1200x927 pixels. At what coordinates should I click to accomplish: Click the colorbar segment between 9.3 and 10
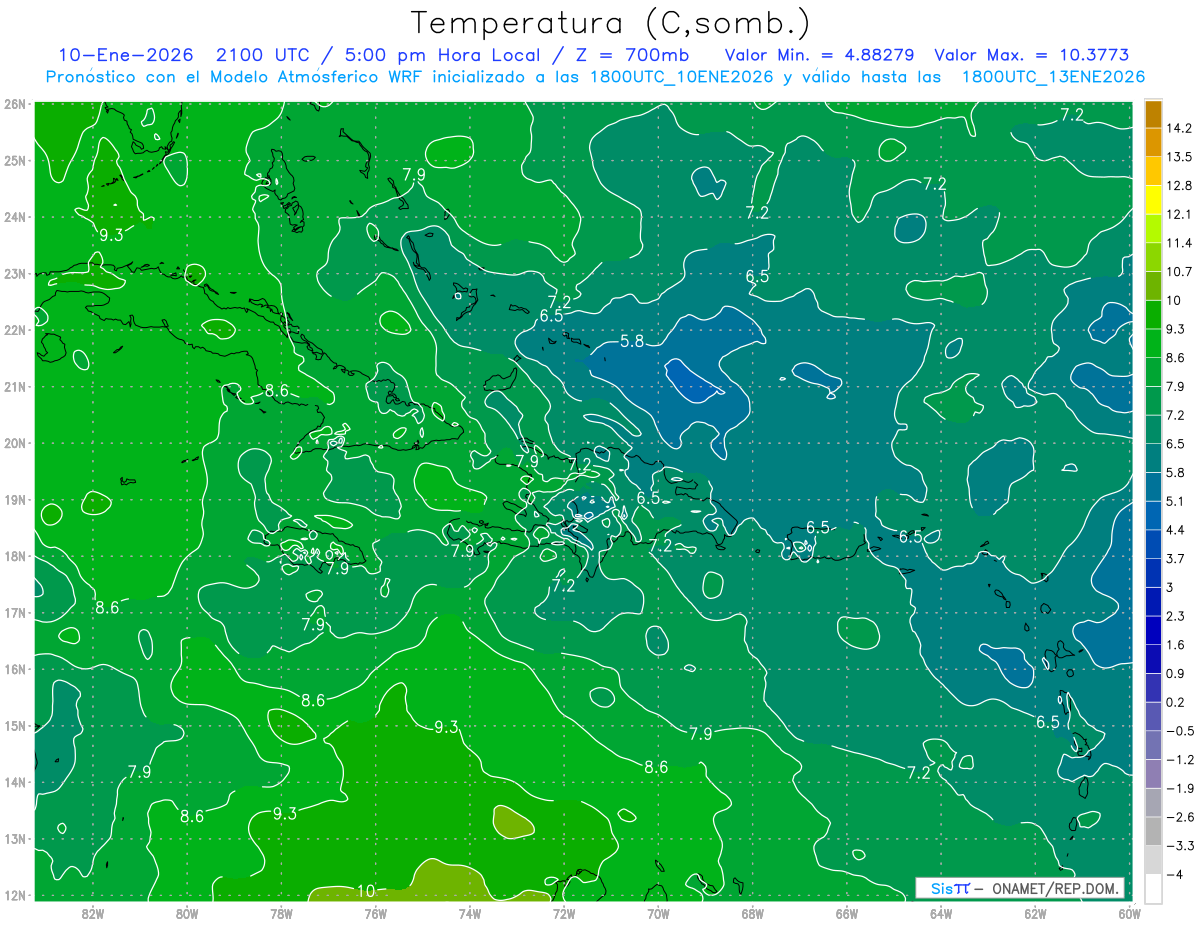click(x=1153, y=314)
